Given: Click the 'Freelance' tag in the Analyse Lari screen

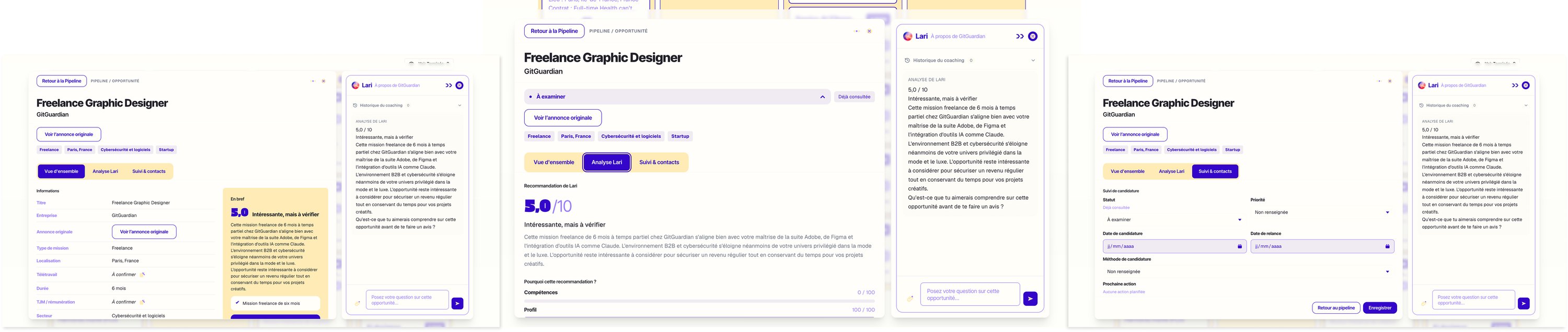Looking at the screenshot, I should click(539, 136).
